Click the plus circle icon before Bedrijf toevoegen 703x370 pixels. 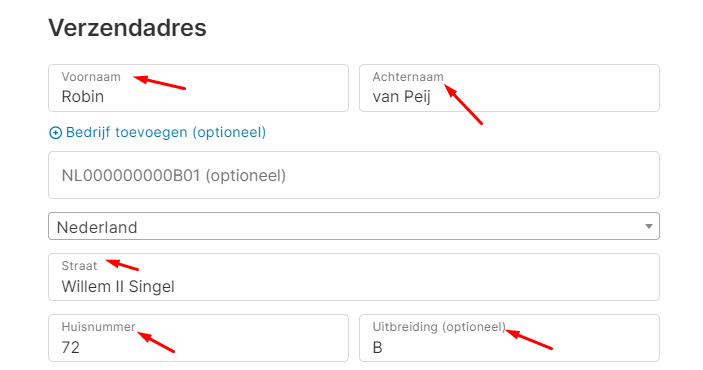click(x=55, y=133)
